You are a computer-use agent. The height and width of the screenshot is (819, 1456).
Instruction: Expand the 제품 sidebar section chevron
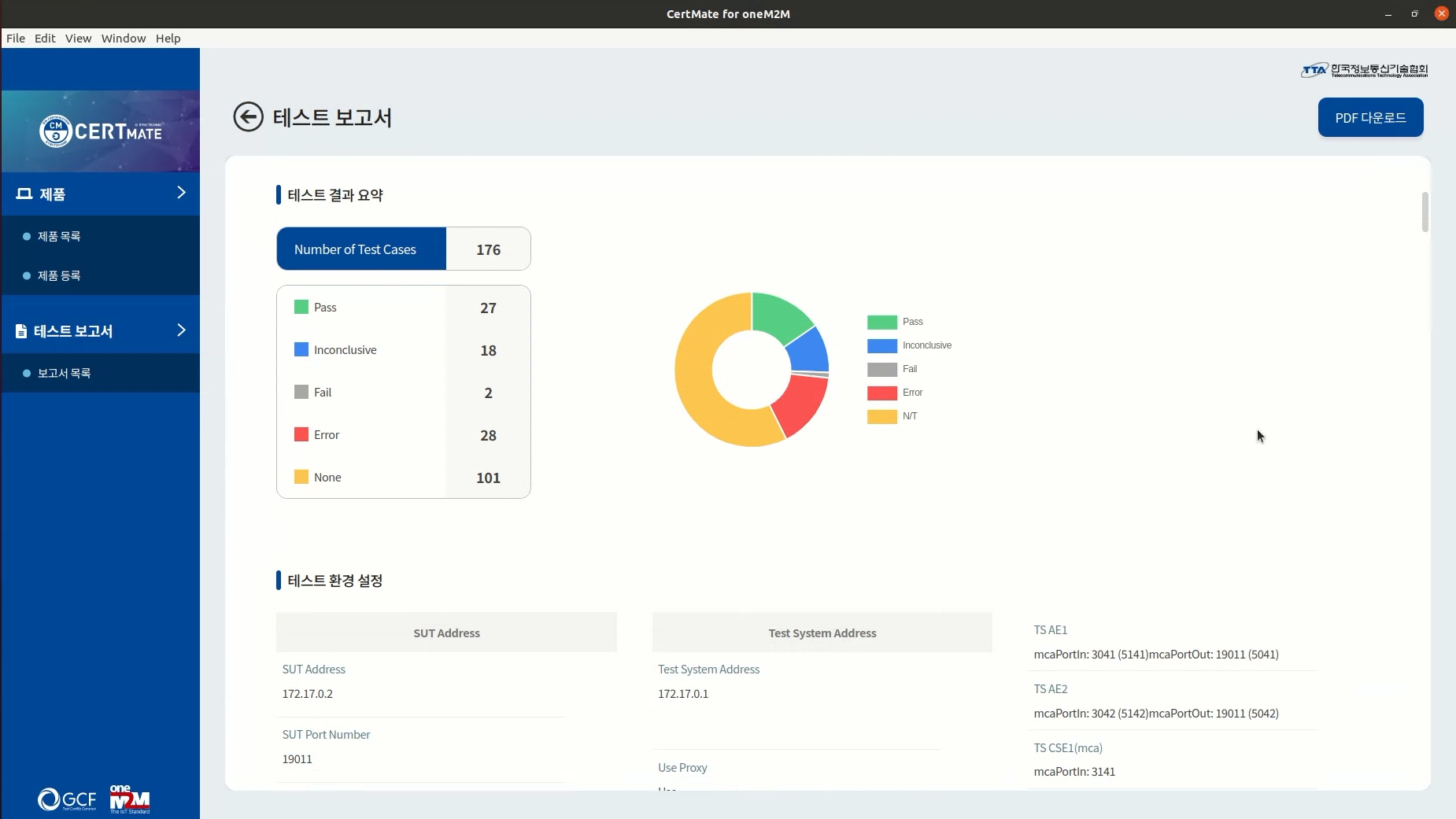181,193
